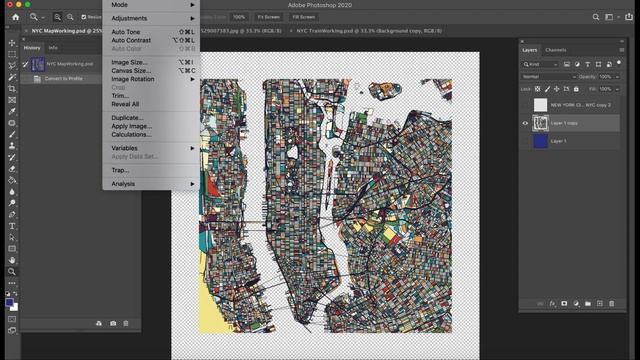This screenshot has width=640, height=360.
Task: Open the Opacity slider dropdown arrow
Action: 617,77
